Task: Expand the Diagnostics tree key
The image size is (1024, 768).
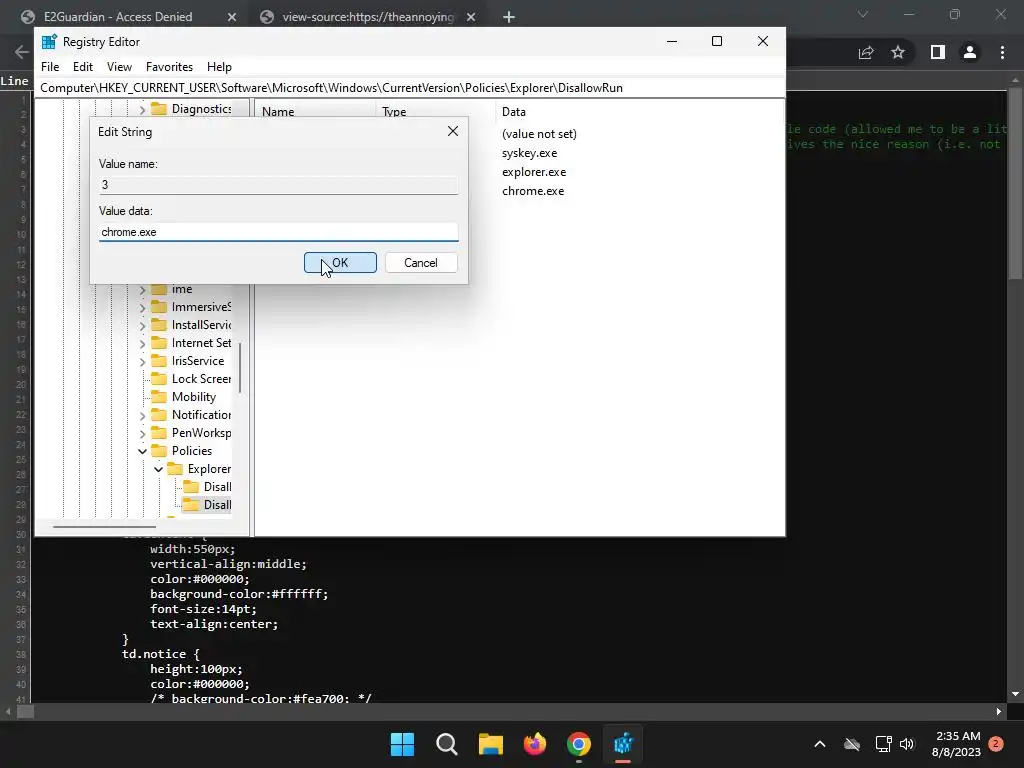Action: [142, 110]
